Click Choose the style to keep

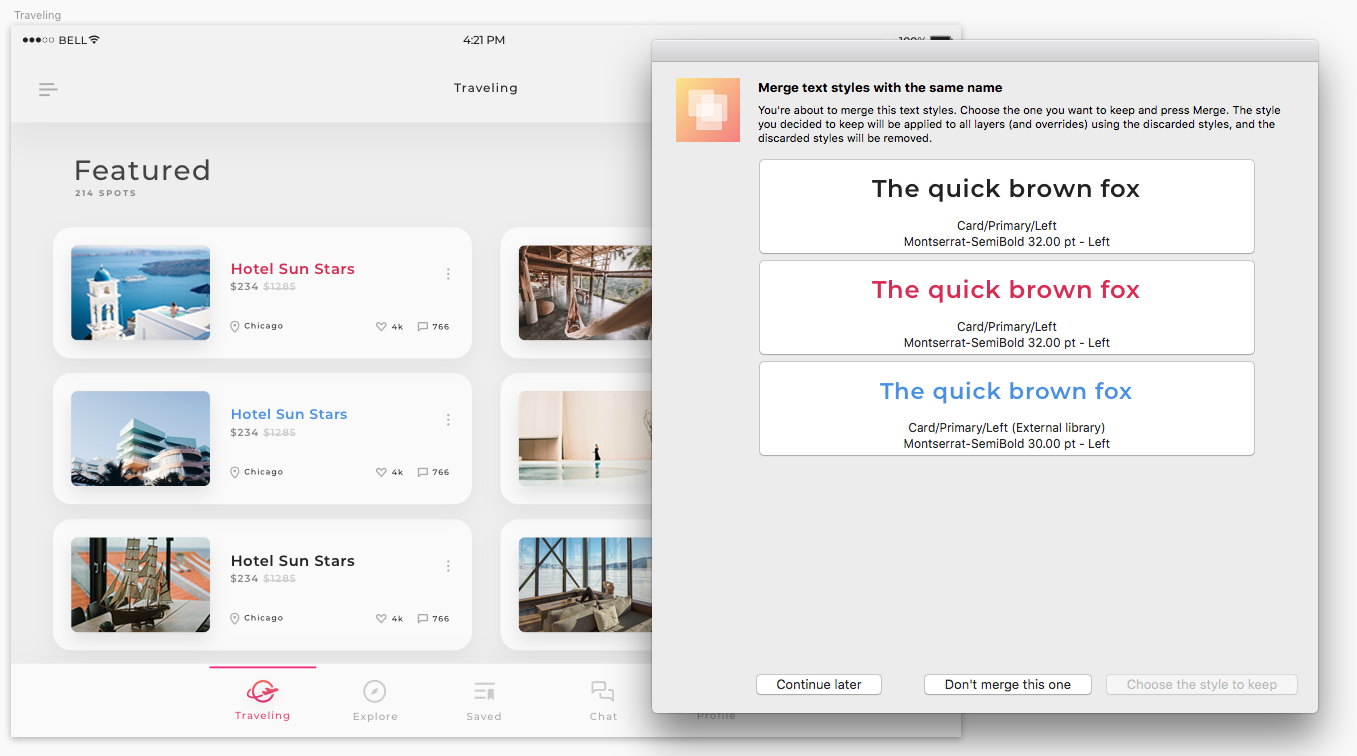[x=1201, y=684]
